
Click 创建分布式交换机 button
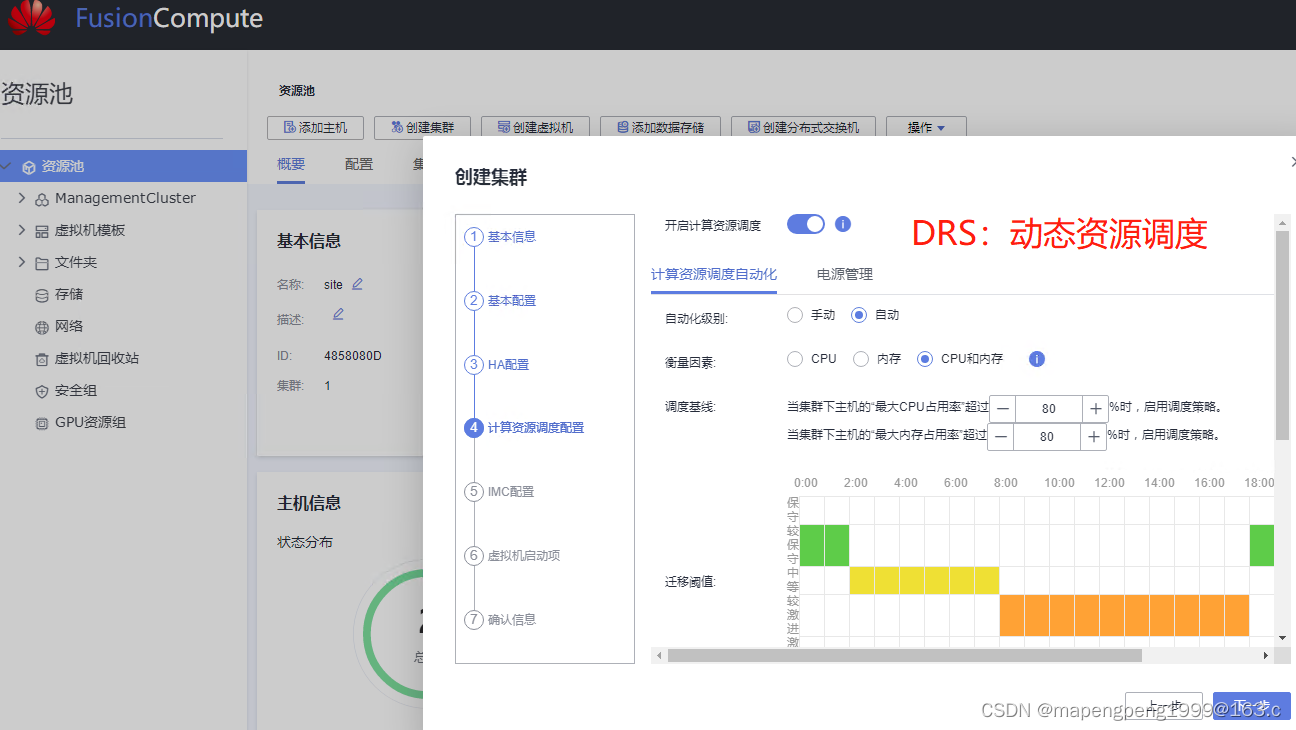803,128
